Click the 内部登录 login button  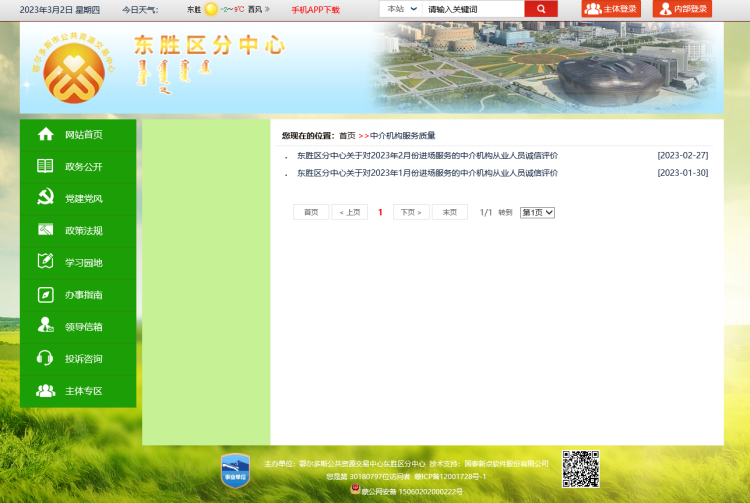[682, 9]
